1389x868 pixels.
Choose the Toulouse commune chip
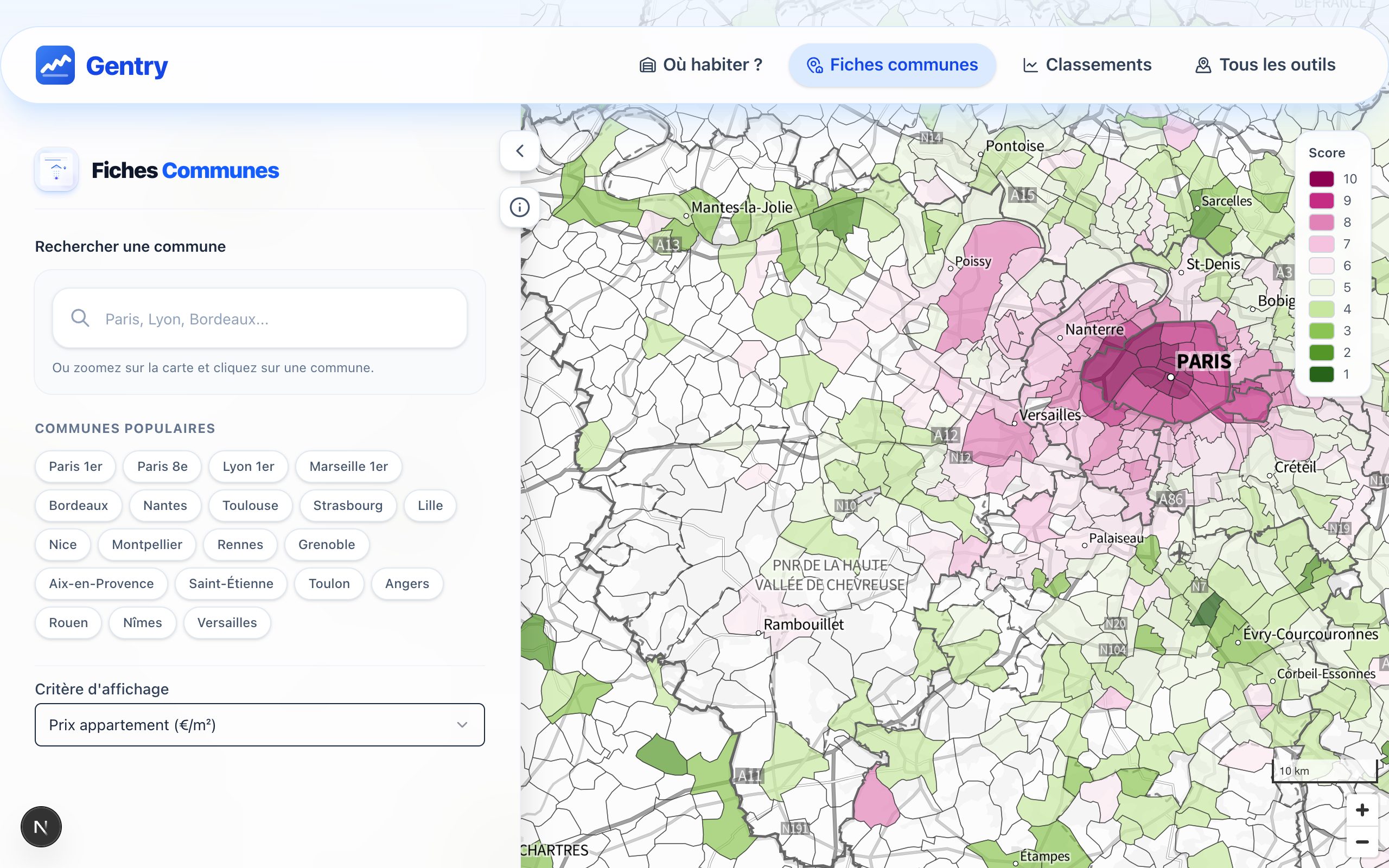point(250,505)
